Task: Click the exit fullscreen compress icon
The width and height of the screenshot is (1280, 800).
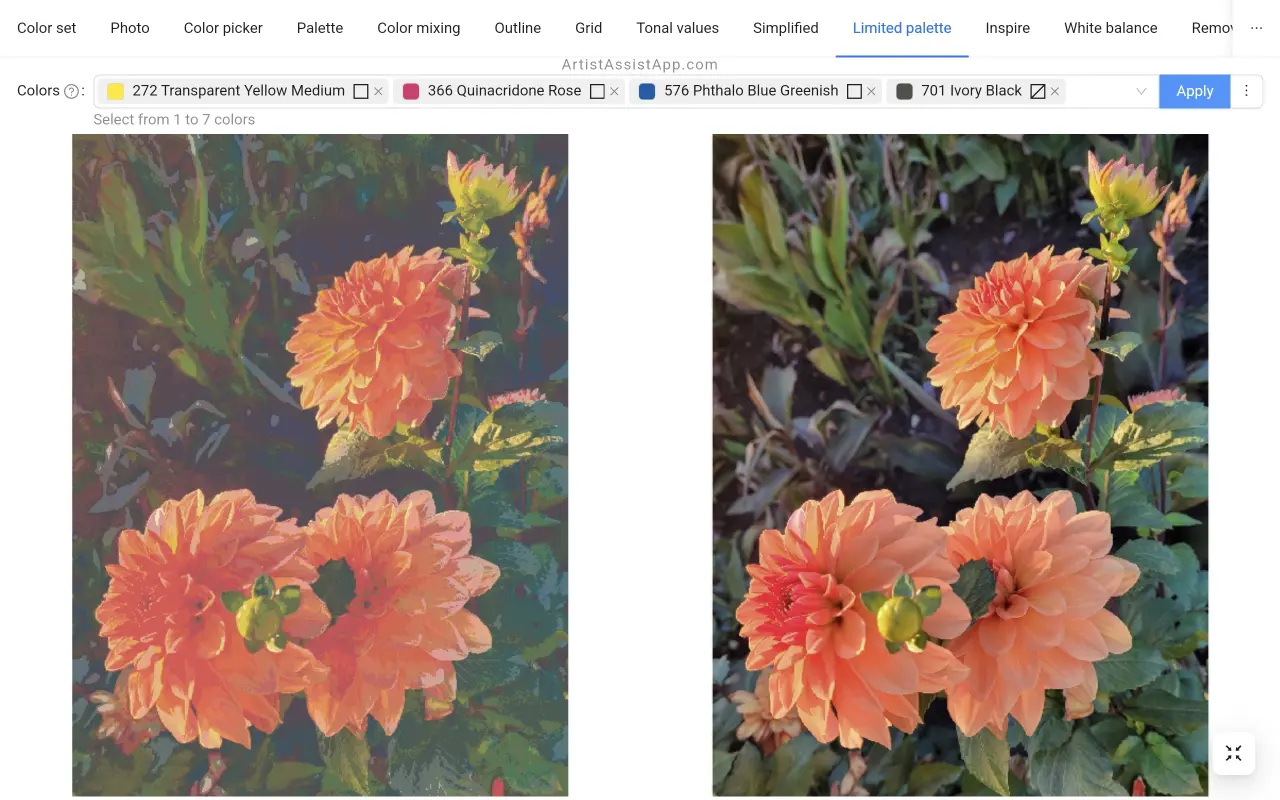Action: tap(1234, 753)
